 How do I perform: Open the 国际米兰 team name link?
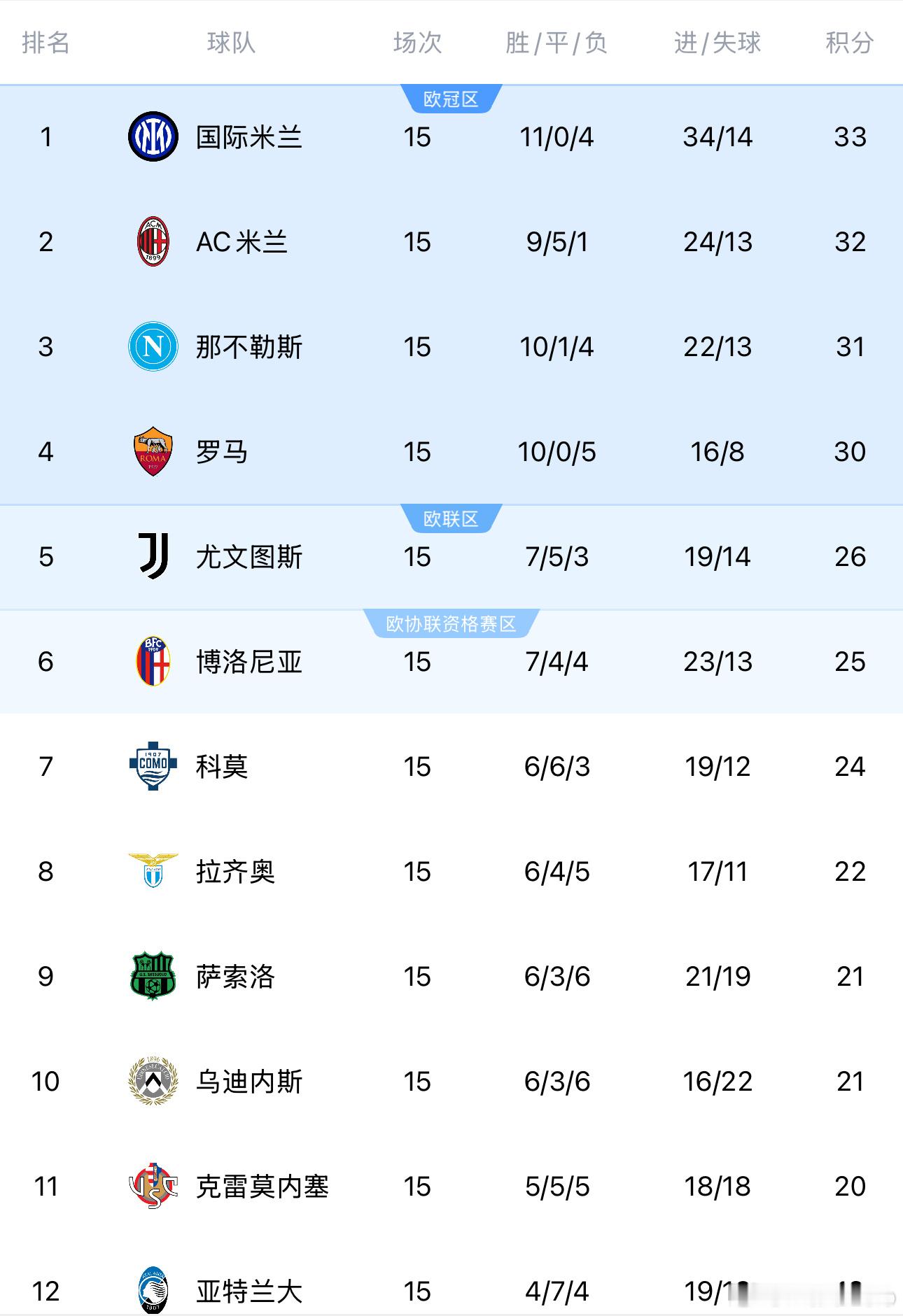click(x=249, y=137)
